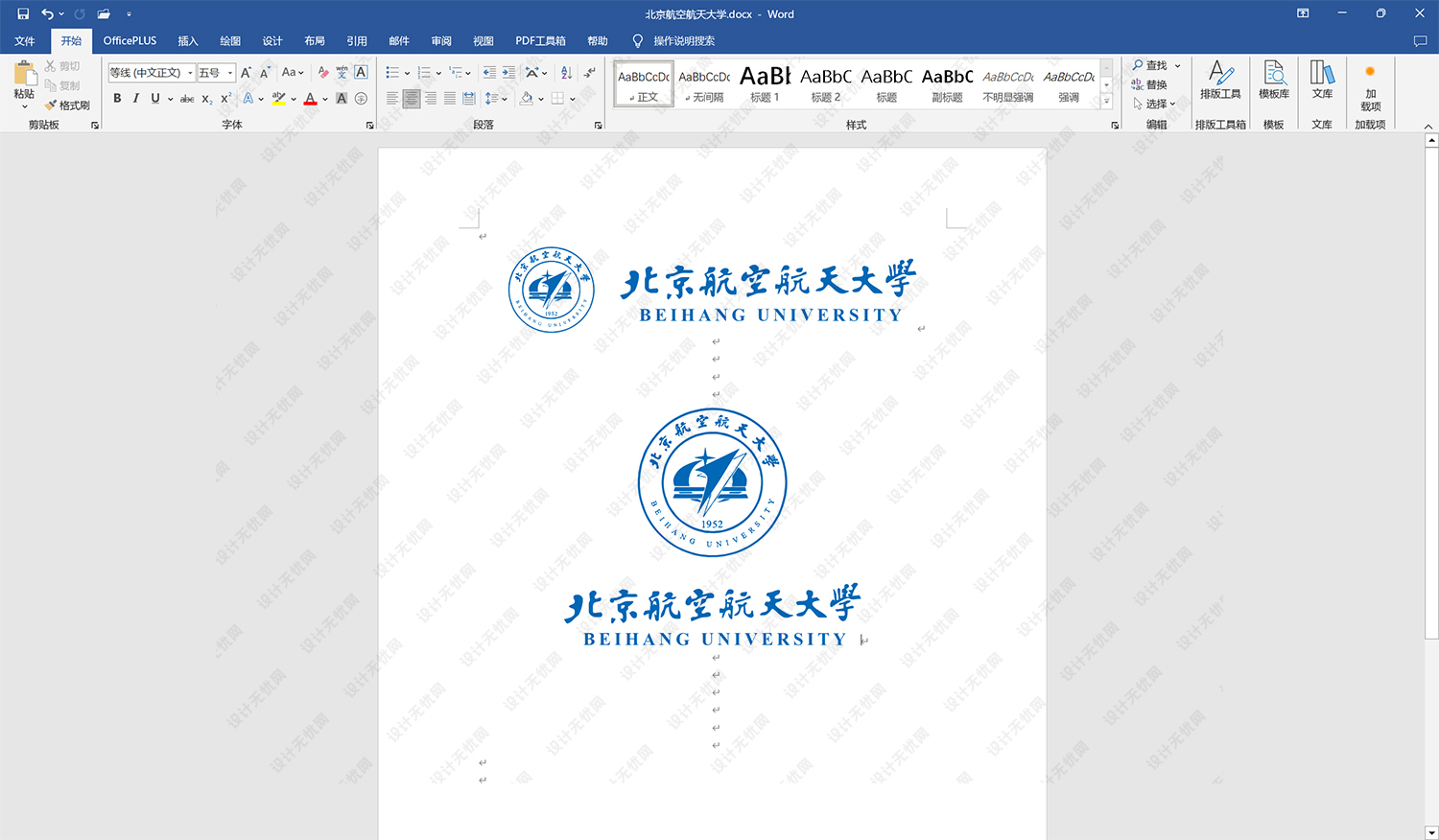Viewport: 1439px width, 840px height.
Task: Click the Cut (剪切) icon
Action: (x=50, y=66)
